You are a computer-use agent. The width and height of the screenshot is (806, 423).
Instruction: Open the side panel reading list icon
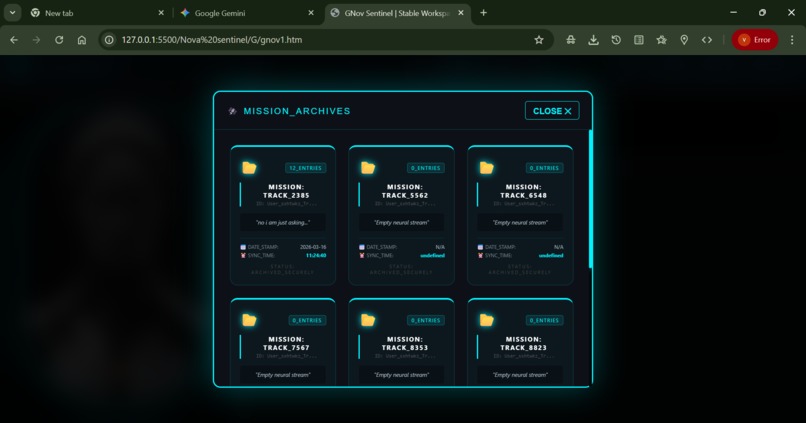click(x=638, y=40)
